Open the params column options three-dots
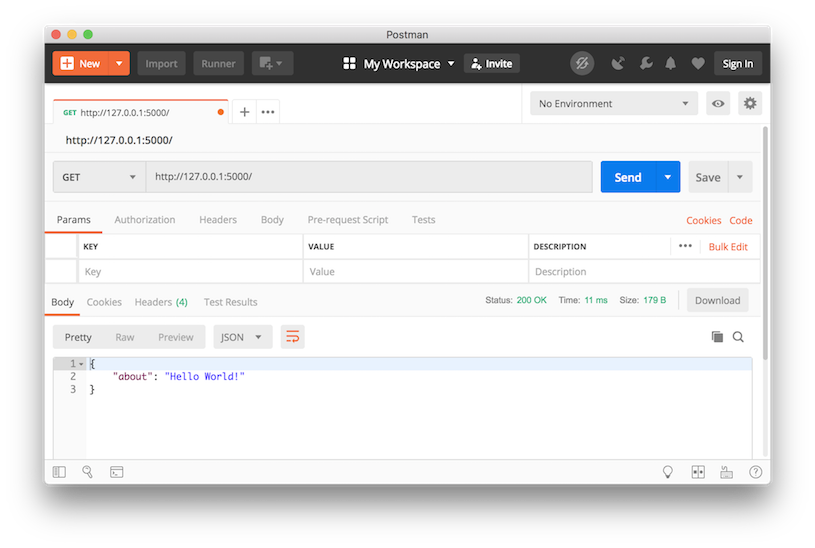 [x=685, y=246]
